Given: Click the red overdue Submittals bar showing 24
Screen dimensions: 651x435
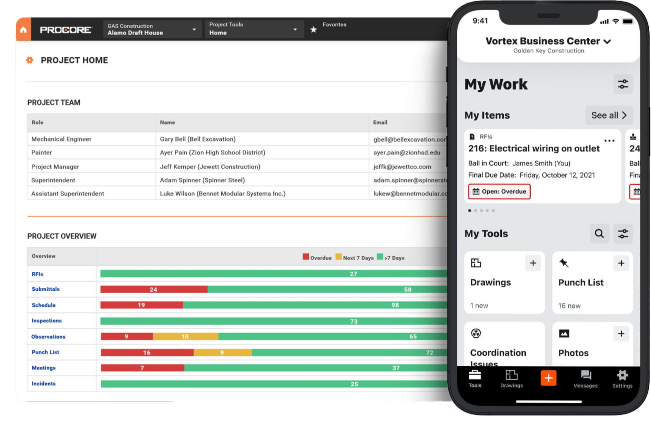Looking at the screenshot, I should [154, 289].
